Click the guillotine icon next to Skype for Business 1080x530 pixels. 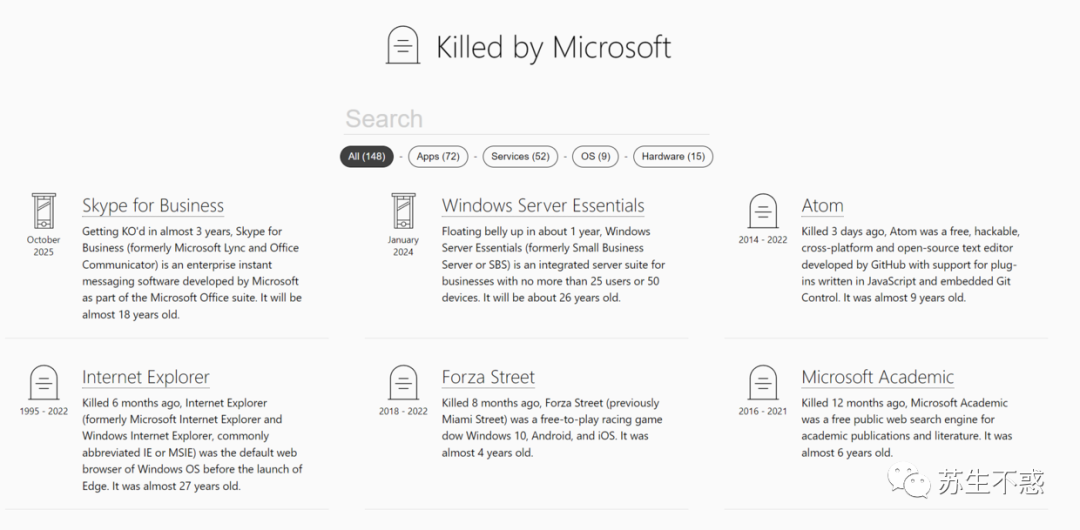pos(43,211)
